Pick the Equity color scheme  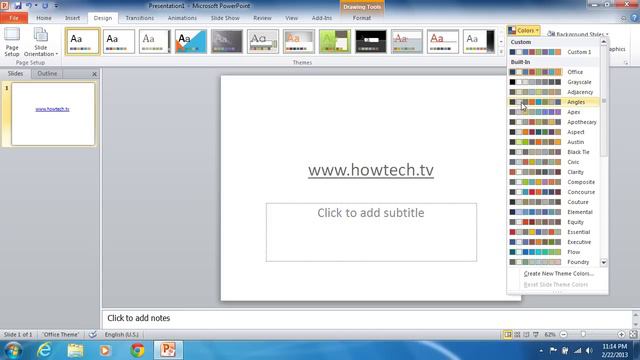(553, 222)
